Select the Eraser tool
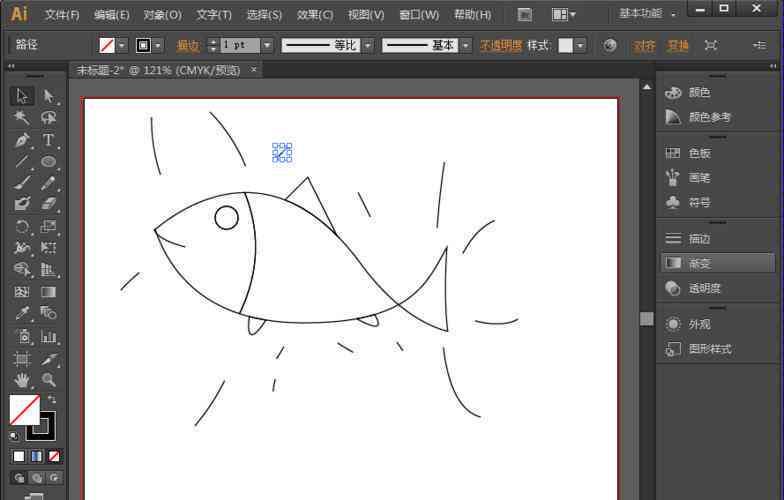Viewport: 784px width, 500px height. (48, 204)
